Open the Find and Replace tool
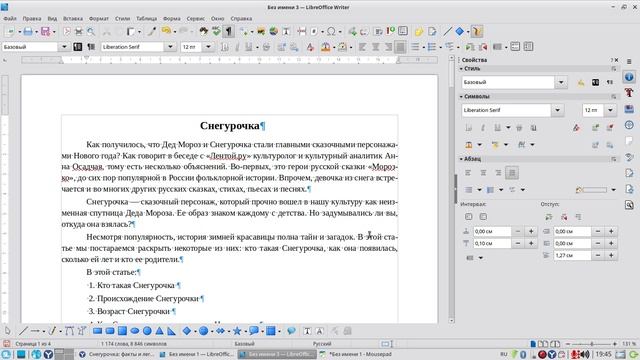This screenshot has width=640, height=360. tap(203, 31)
